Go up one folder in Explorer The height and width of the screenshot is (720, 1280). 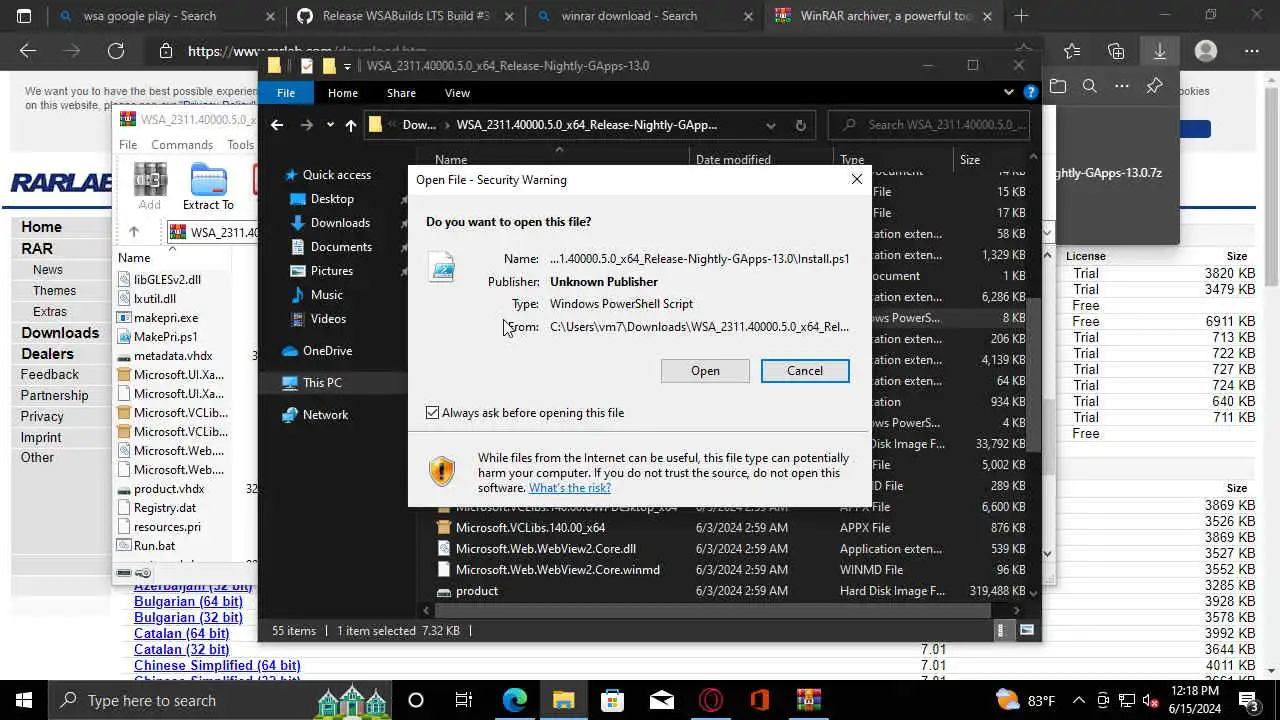pos(350,125)
